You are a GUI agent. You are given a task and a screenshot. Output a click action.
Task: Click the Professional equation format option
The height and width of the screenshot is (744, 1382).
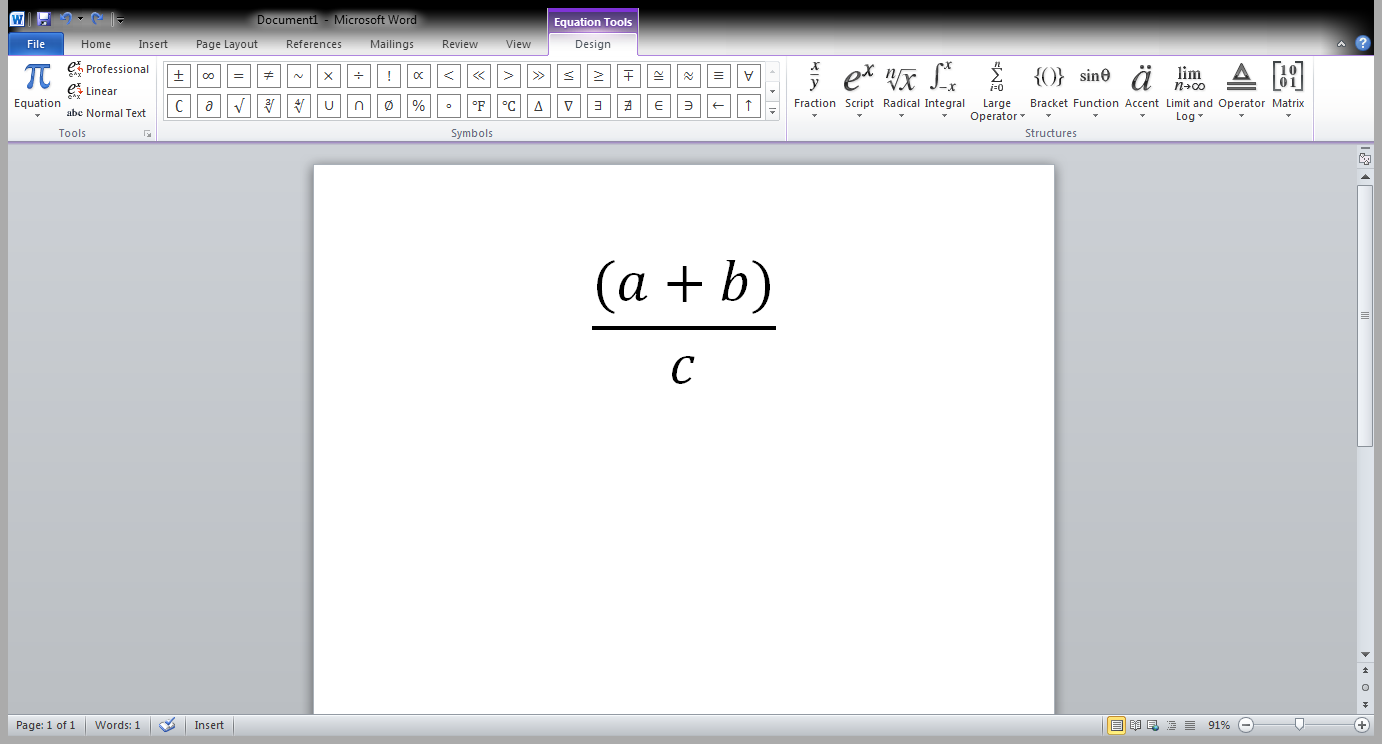(108, 69)
